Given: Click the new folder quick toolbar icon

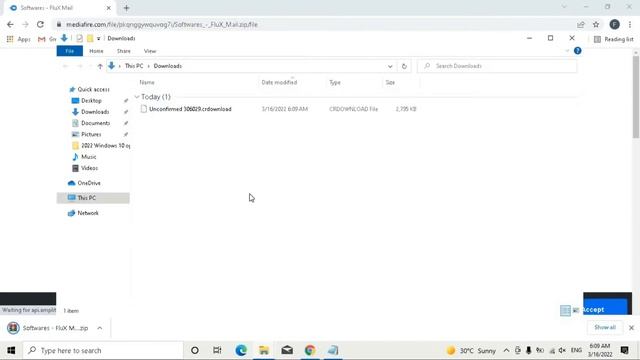Looking at the screenshot, I should [90, 38].
